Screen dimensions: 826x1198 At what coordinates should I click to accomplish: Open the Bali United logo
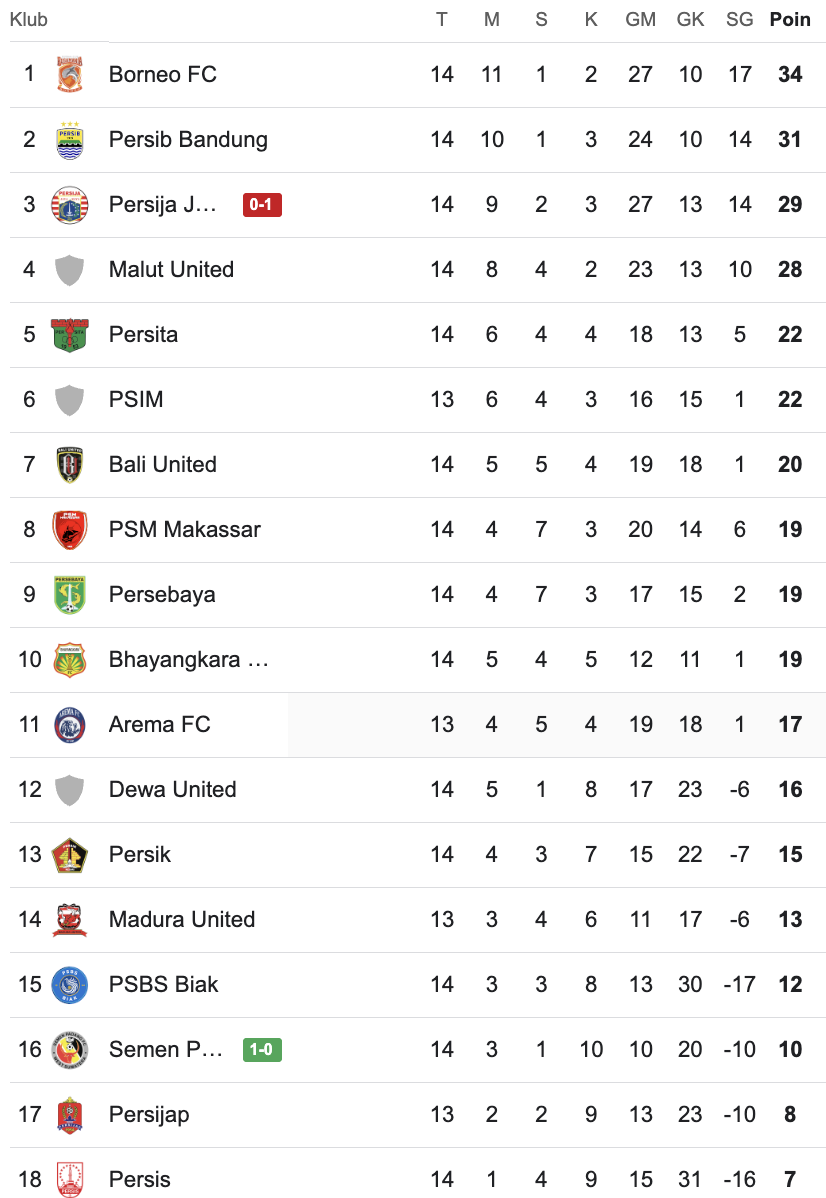[x=69, y=465]
